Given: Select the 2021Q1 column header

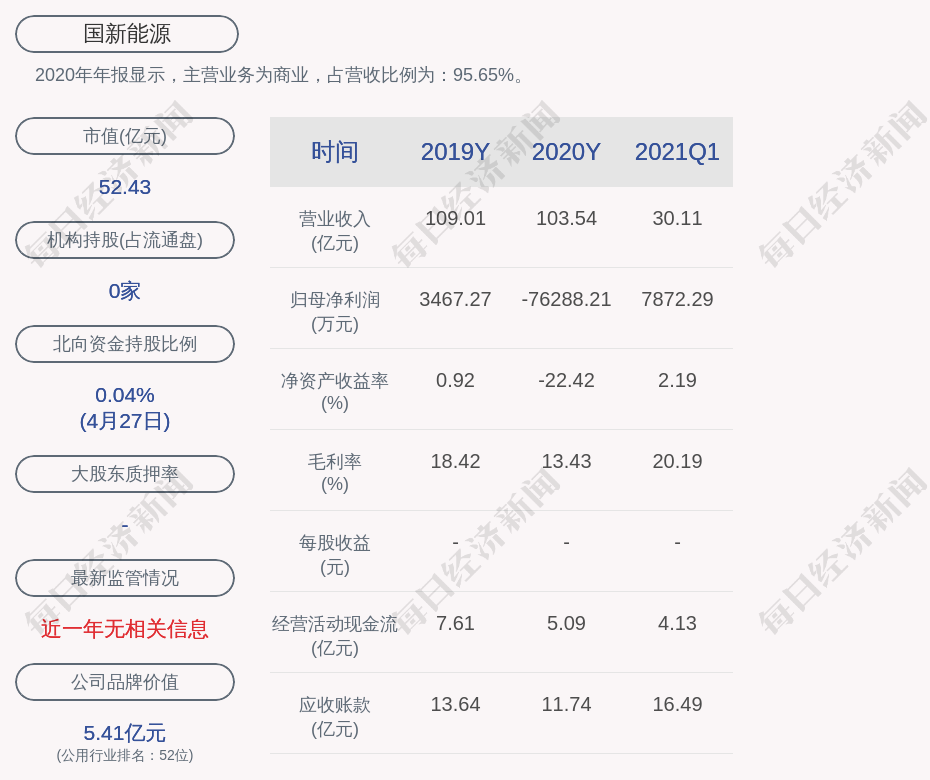Looking at the screenshot, I should point(677,152).
